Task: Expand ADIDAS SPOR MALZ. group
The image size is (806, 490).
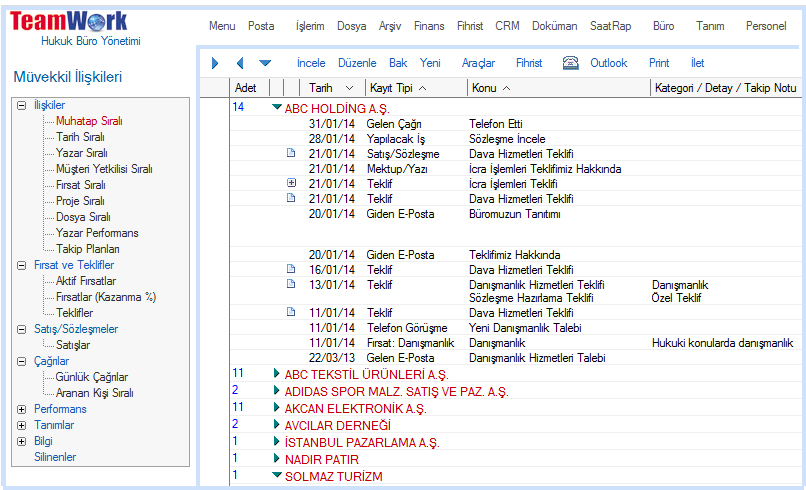Action: point(277,390)
